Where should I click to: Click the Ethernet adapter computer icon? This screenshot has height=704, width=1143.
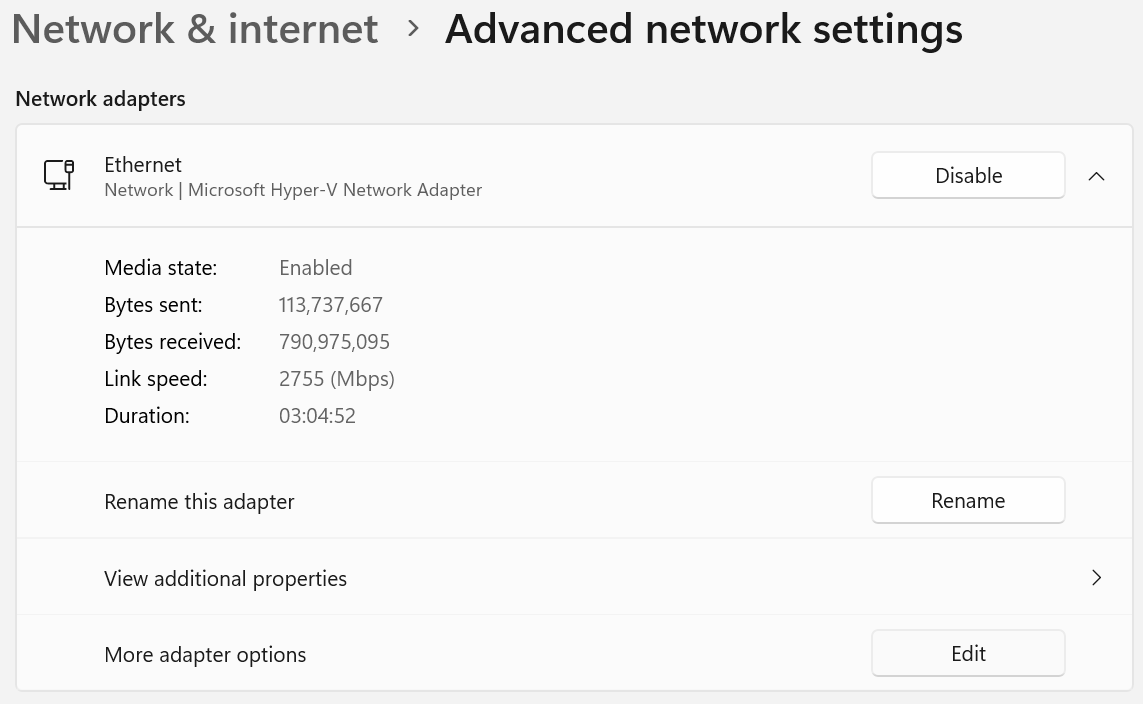click(x=59, y=175)
